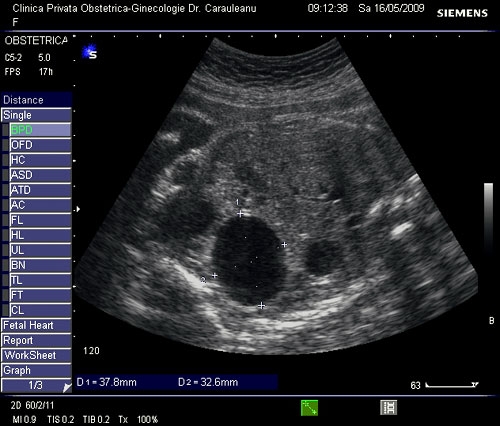Toggle the indicator box beside OFD
This screenshot has width=500, height=426.
[5, 145]
